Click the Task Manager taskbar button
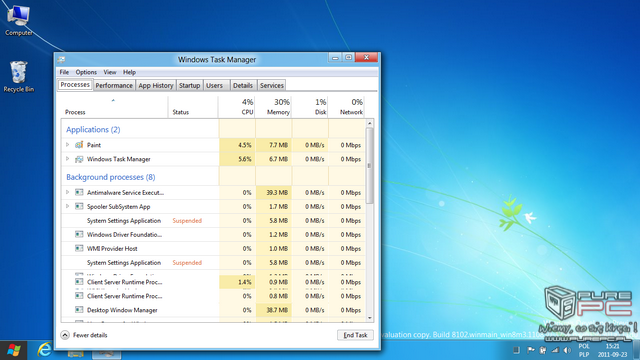The height and width of the screenshot is (360, 640). [x=106, y=352]
